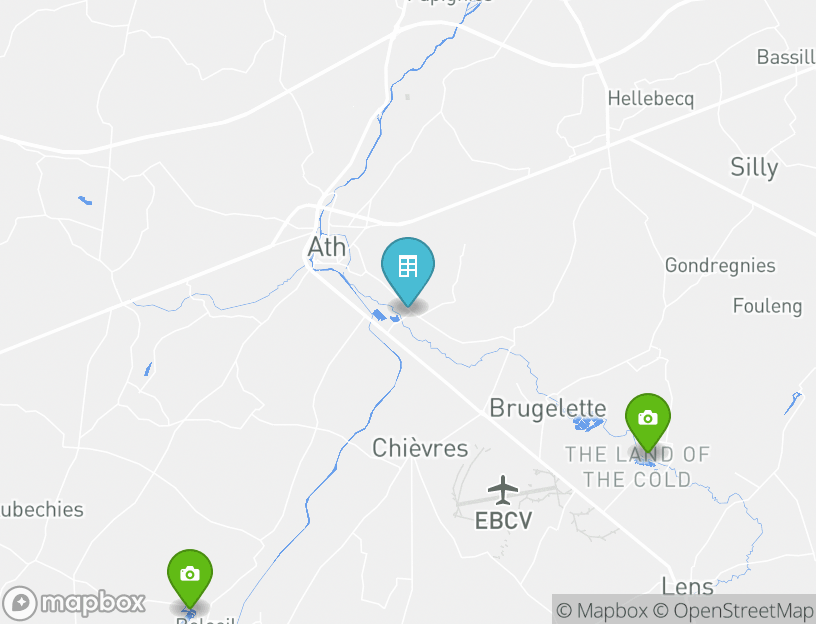Screen dimensions: 816x624
Task: Open the green camera marker near Brugelette
Action: coord(647,423)
